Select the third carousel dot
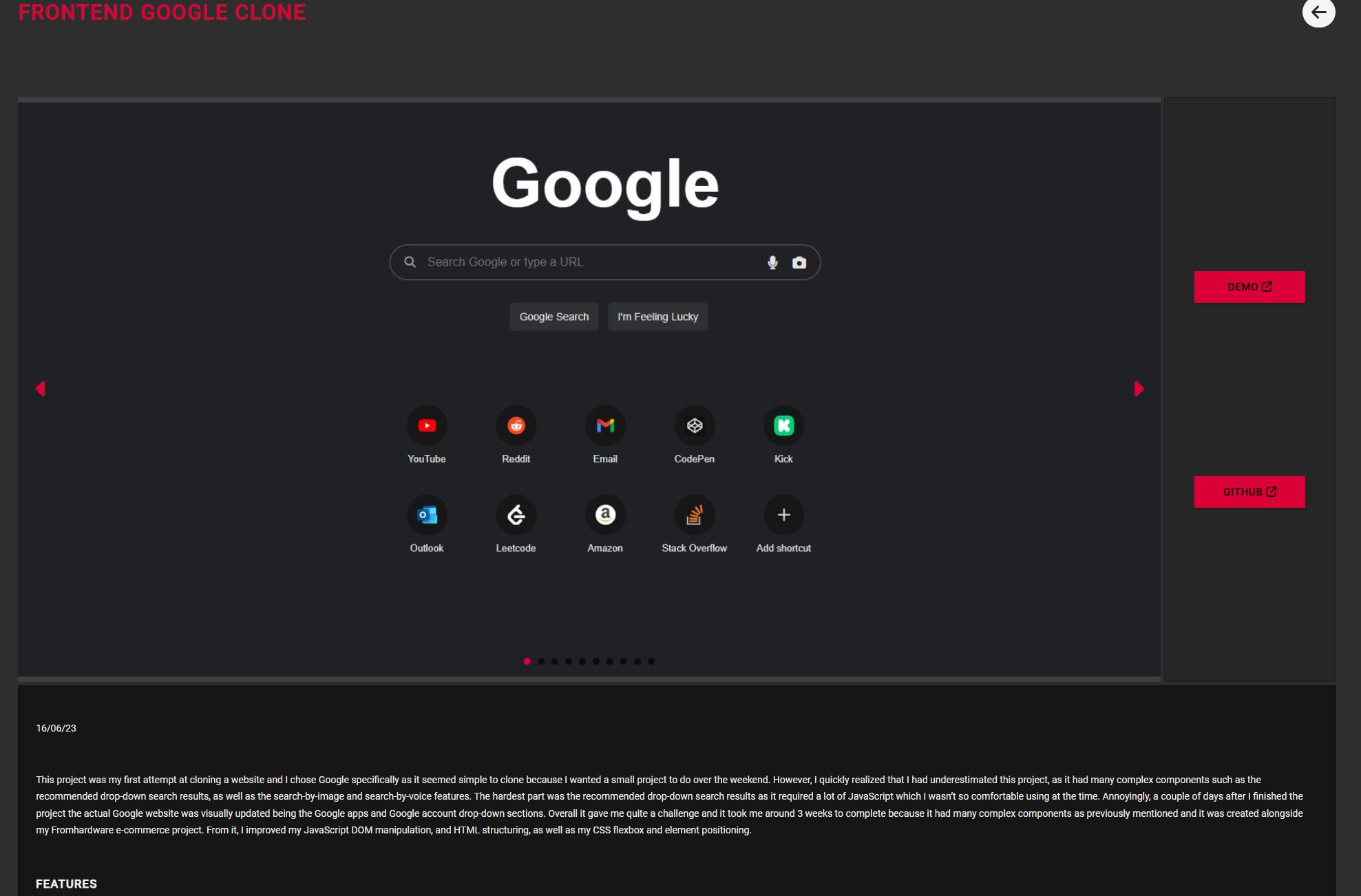This screenshot has width=1361, height=896. [555, 661]
